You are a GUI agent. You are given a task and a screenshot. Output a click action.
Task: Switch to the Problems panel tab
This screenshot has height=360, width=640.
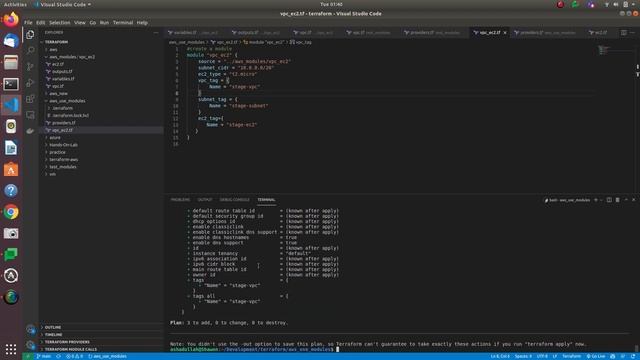tap(180, 200)
